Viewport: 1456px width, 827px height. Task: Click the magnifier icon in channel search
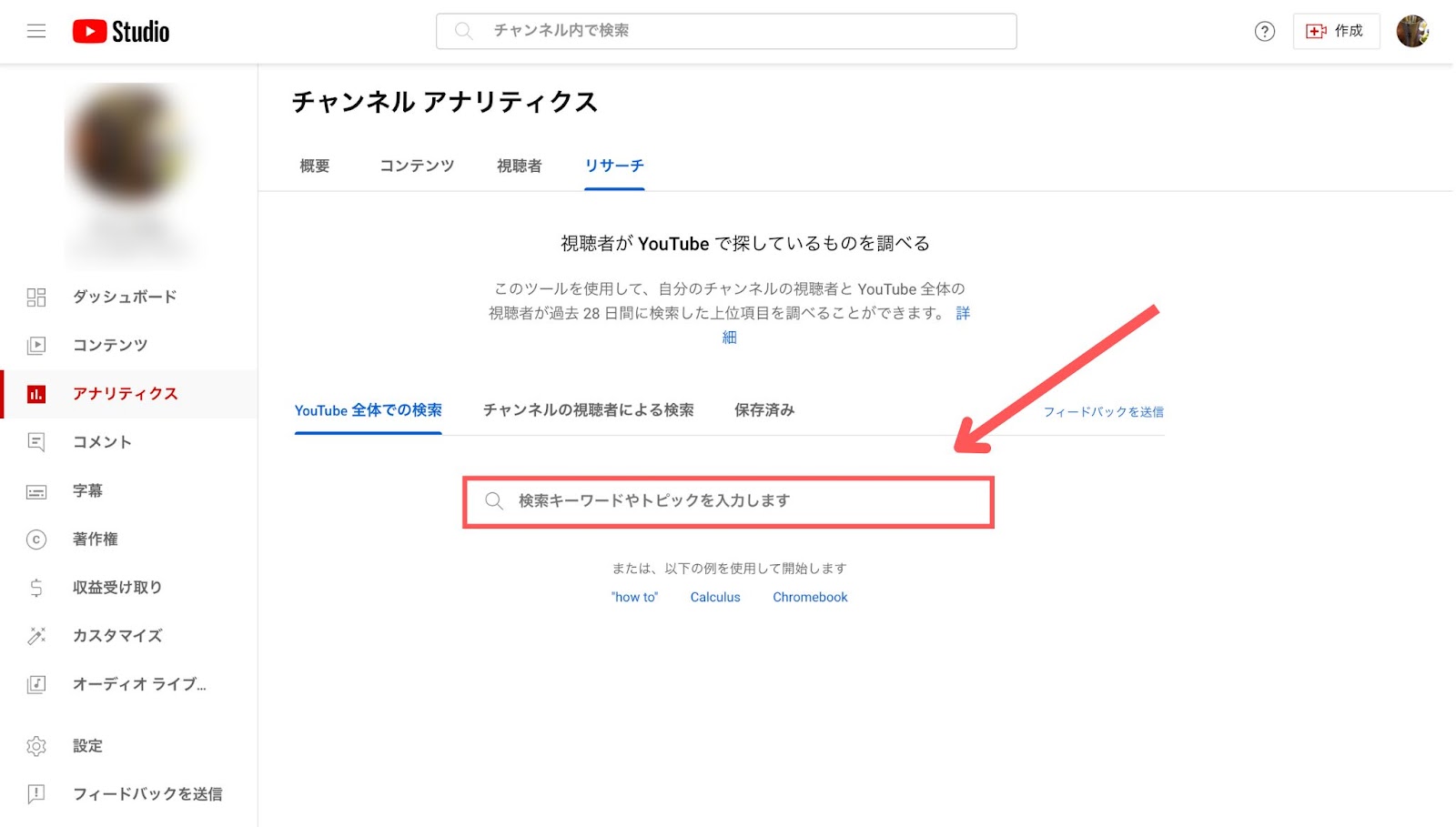click(463, 31)
